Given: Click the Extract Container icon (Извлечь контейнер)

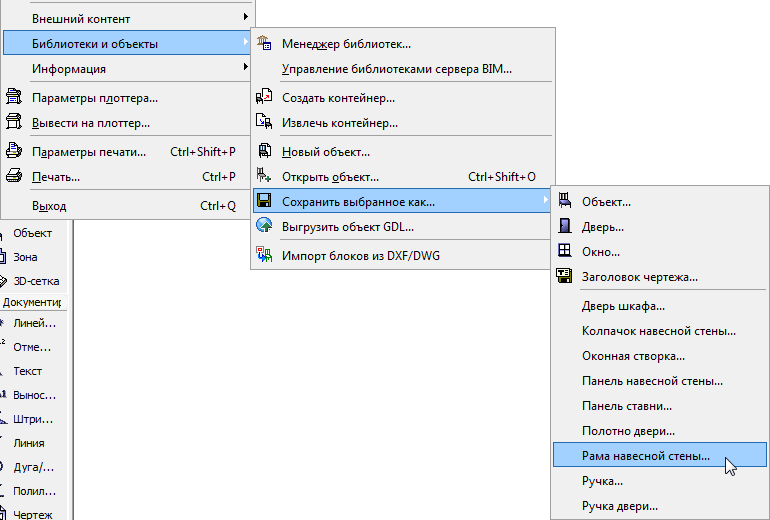Looking at the screenshot, I should click(x=264, y=122).
